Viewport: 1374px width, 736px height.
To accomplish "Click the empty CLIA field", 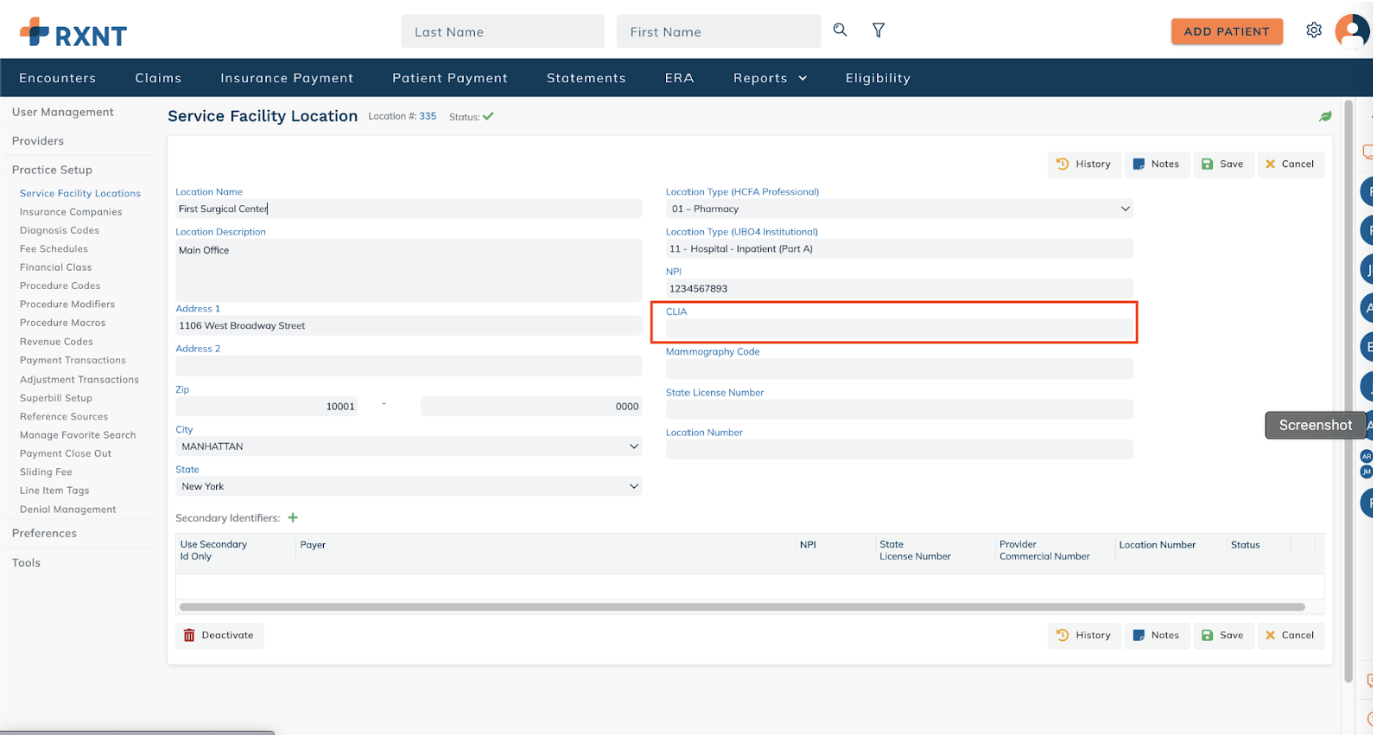I will (899, 329).
